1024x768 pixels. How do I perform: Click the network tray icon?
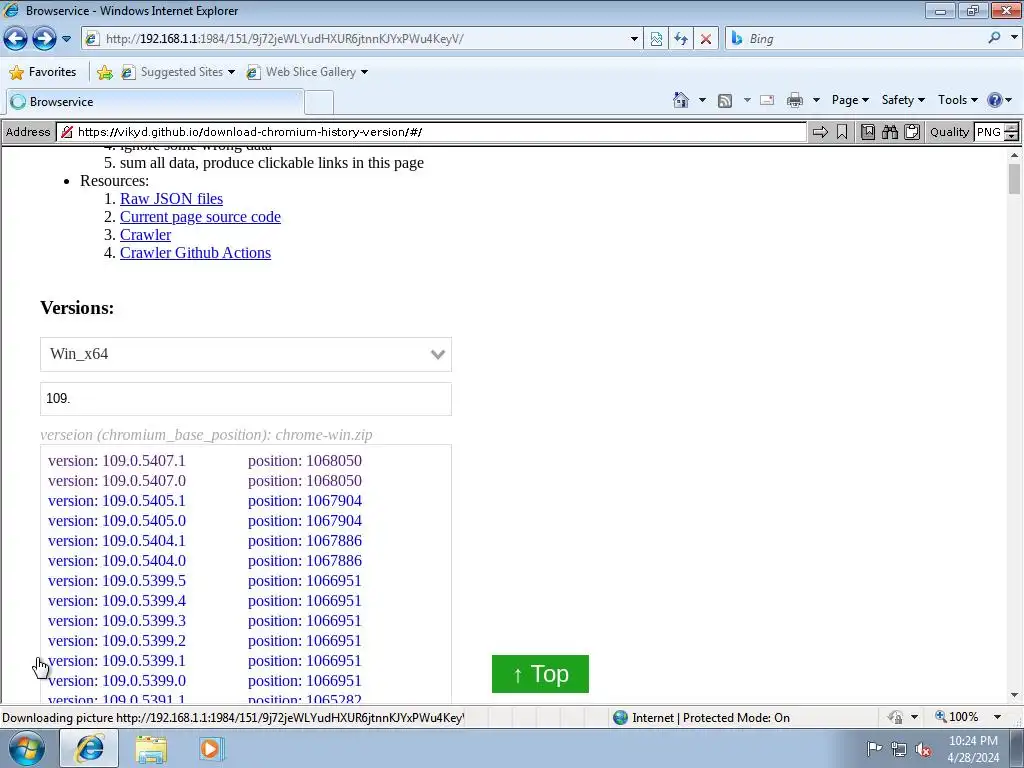[899, 749]
